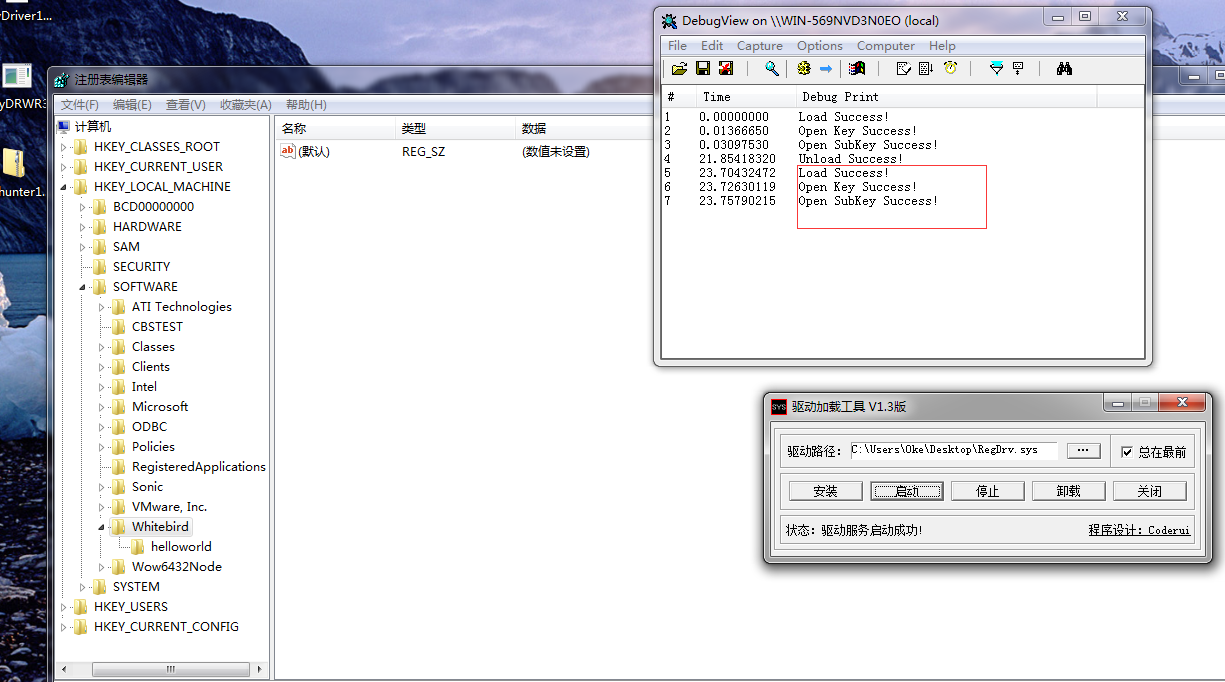Expand the HARDWARE key
Viewport: 1225px width, 682px height.
[84, 227]
